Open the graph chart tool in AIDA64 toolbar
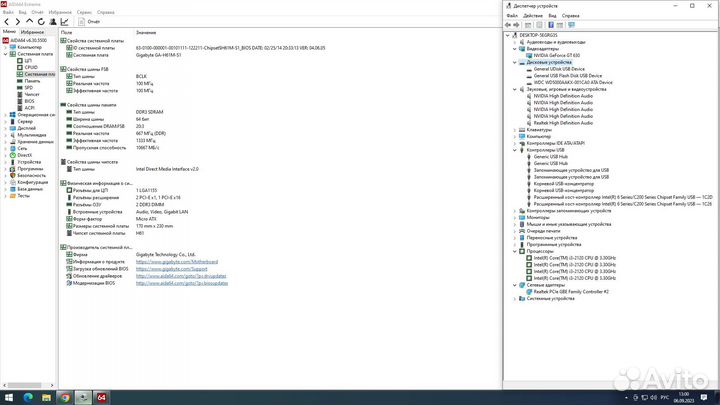 click(x=65, y=22)
